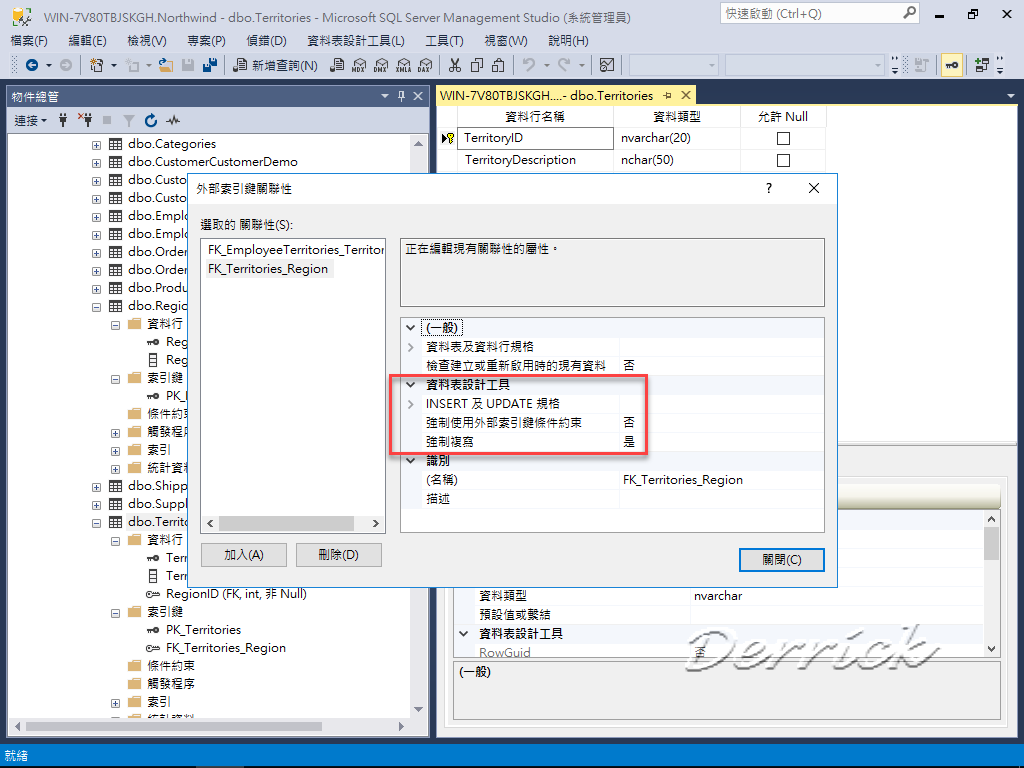Refresh the Object Explorer tree
The height and width of the screenshot is (768, 1024).
pyautogui.click(x=151, y=119)
